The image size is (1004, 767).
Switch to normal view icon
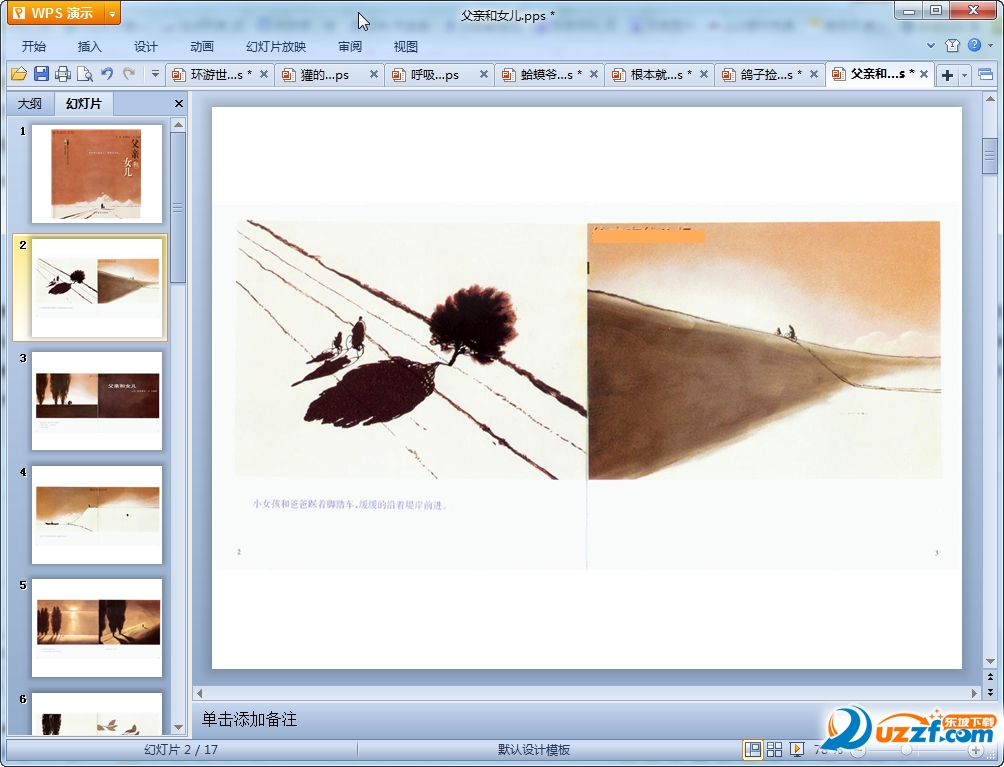(752, 749)
